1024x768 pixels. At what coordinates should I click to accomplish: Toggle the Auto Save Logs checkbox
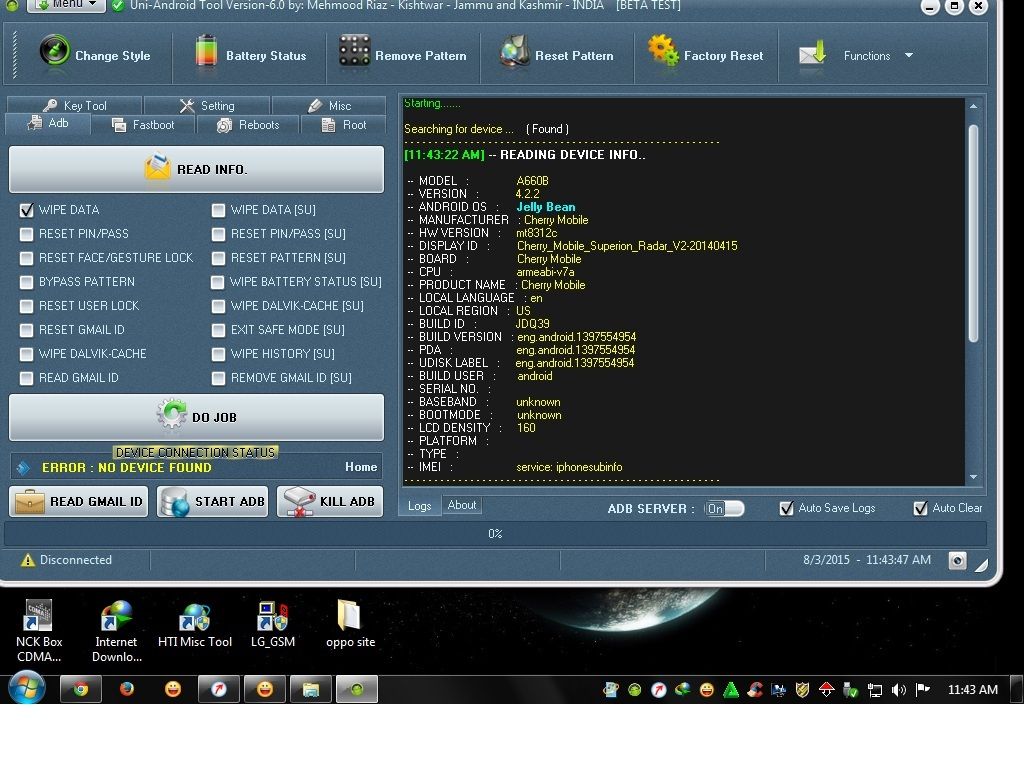(786, 508)
